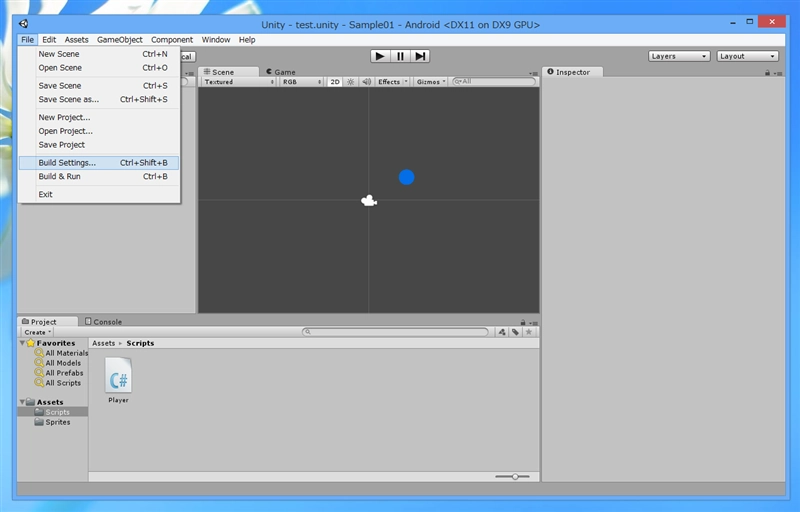Open the Layers dropdown
The image size is (800, 512).
(x=679, y=56)
